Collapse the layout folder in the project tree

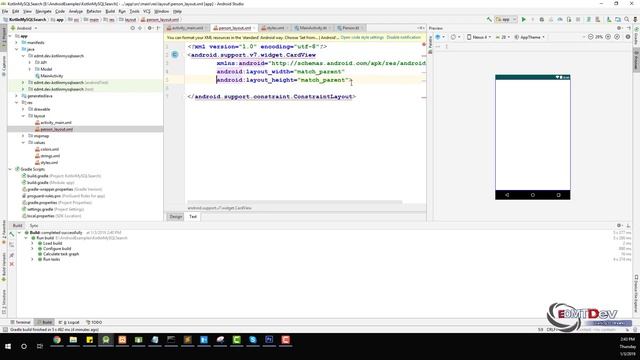(x=23, y=116)
